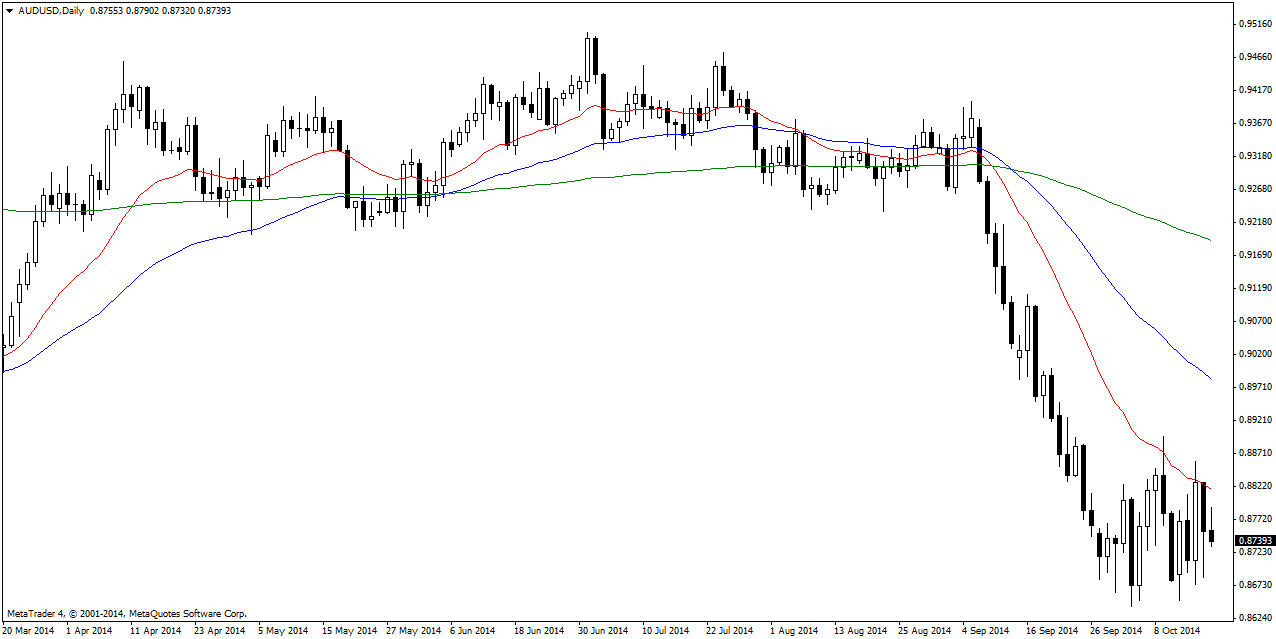Screen dimensions: 1276x639
Task: Click the last candlestick on the chart
Action: click(1212, 537)
